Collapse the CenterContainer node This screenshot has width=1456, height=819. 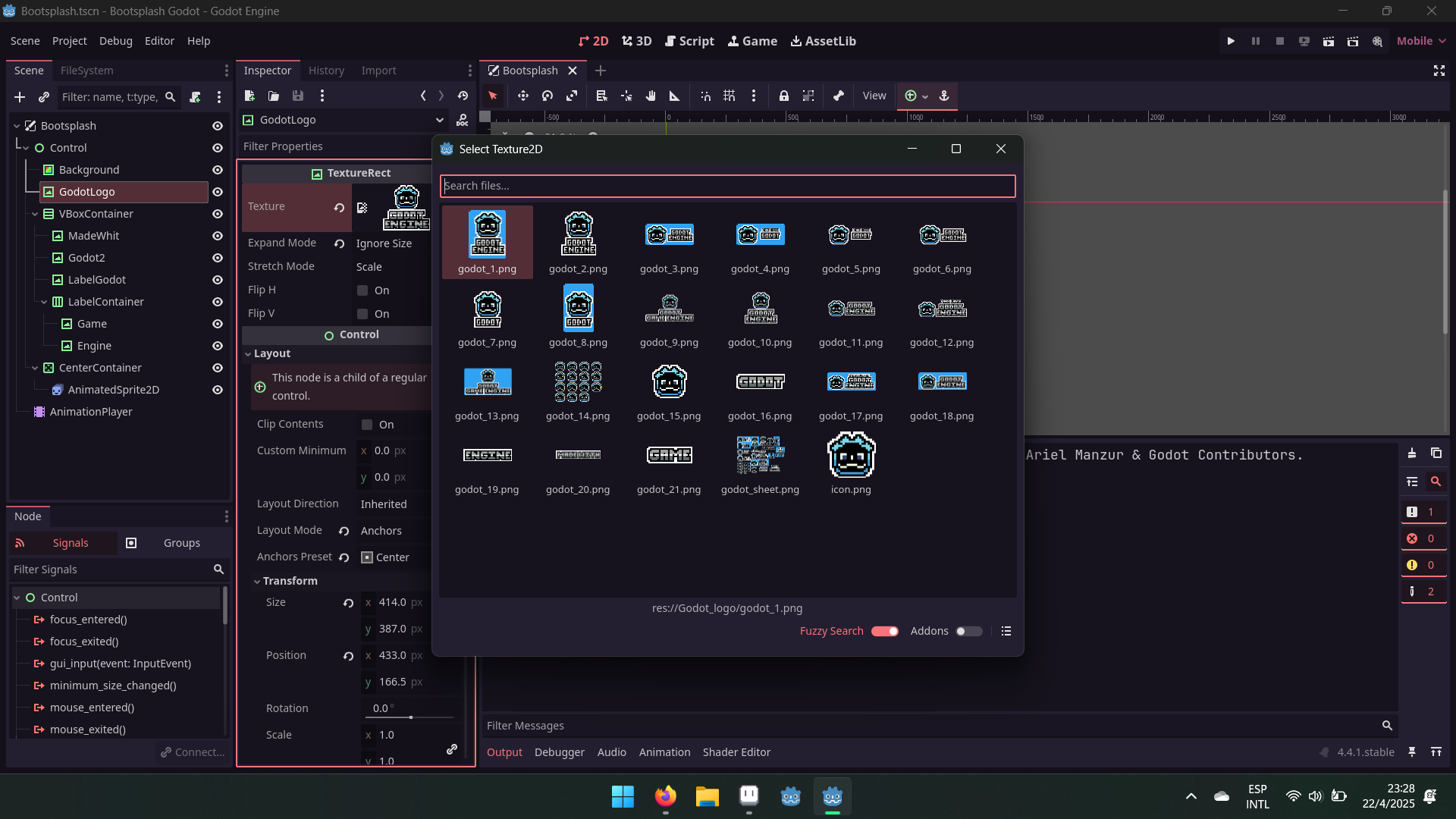(x=34, y=368)
